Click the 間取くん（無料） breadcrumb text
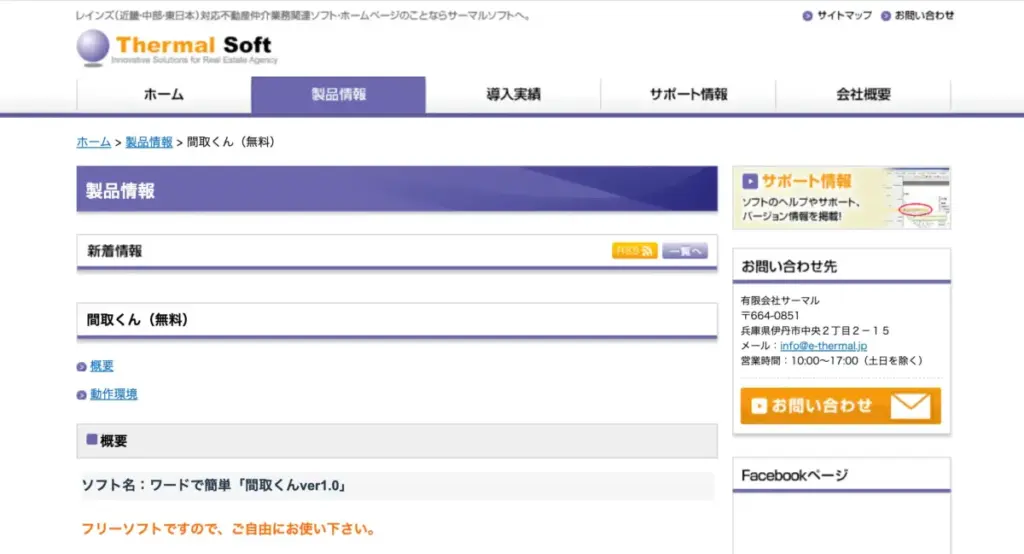 pos(233,142)
